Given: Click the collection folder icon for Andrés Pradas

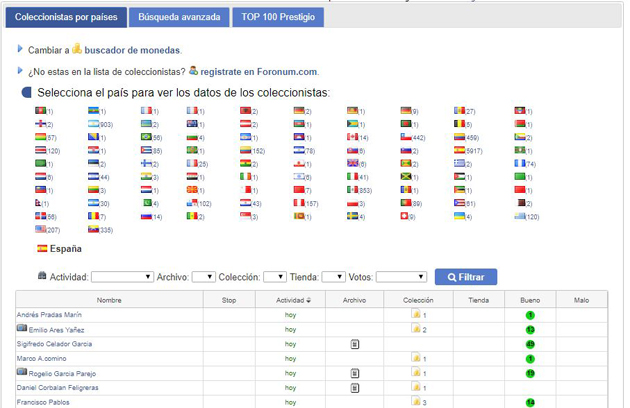Looking at the screenshot, I should [416, 314].
